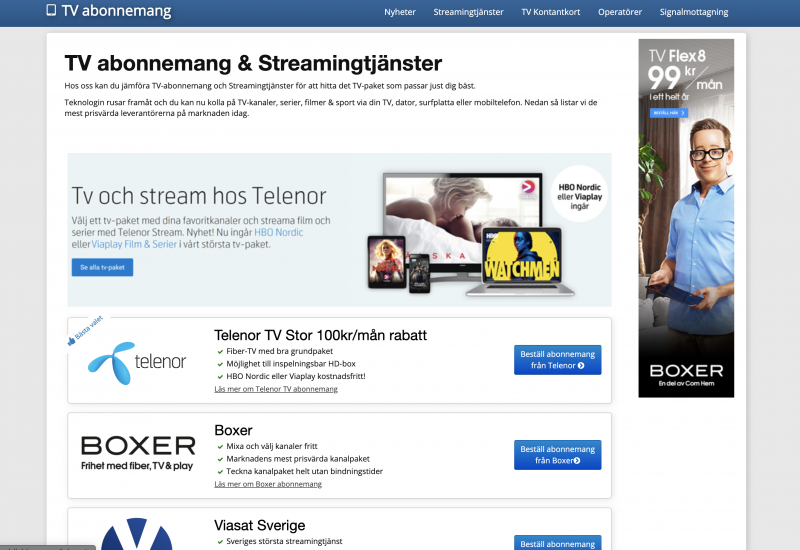Click checkmark beside Möjlighet till inspelningsbar HD-box
Image resolution: width=800 pixels, height=550 pixels.
(220, 364)
